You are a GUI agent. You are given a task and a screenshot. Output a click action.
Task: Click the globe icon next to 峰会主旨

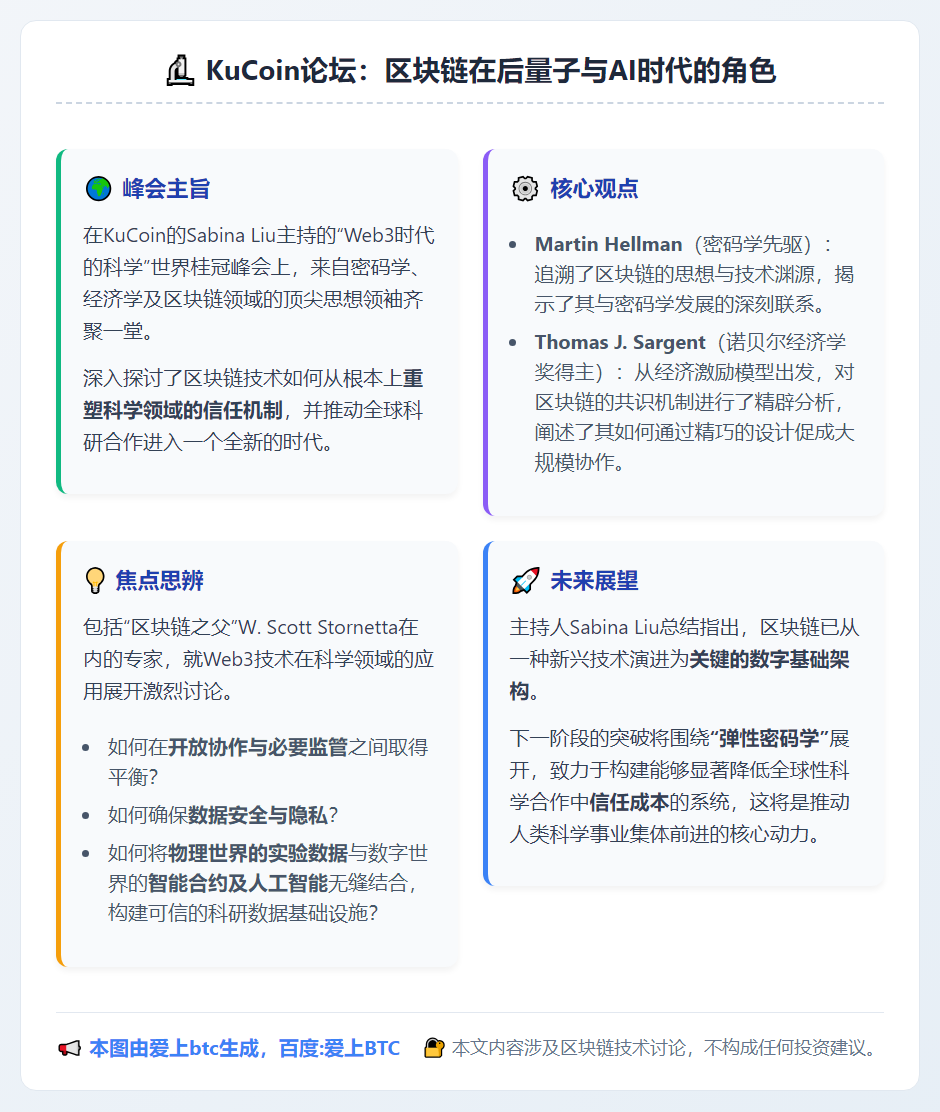point(99,189)
